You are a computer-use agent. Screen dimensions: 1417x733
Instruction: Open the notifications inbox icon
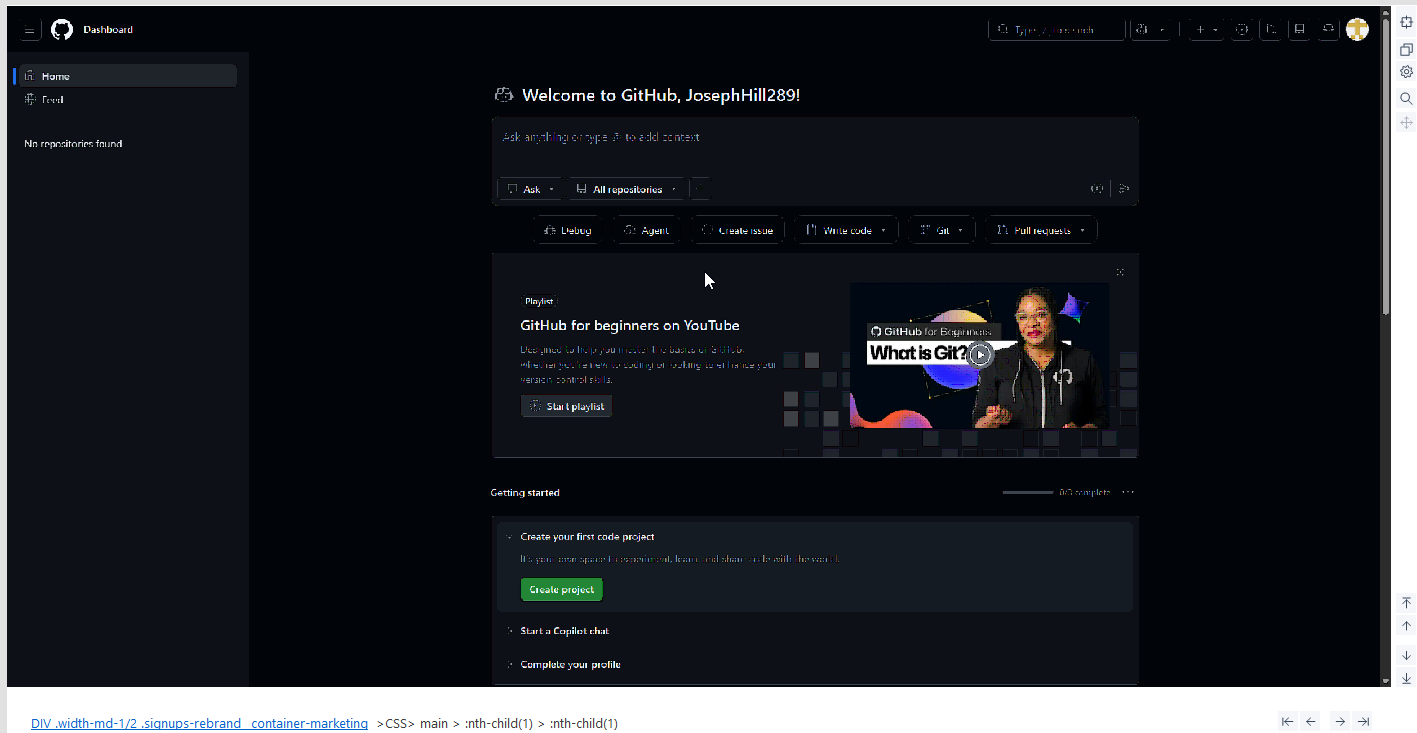coord(1328,30)
